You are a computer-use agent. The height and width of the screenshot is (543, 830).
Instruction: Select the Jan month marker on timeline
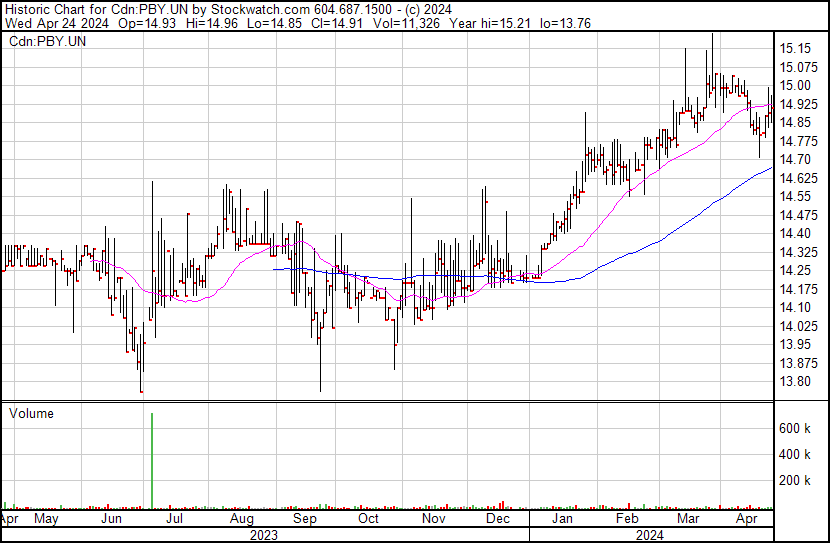pos(563,519)
